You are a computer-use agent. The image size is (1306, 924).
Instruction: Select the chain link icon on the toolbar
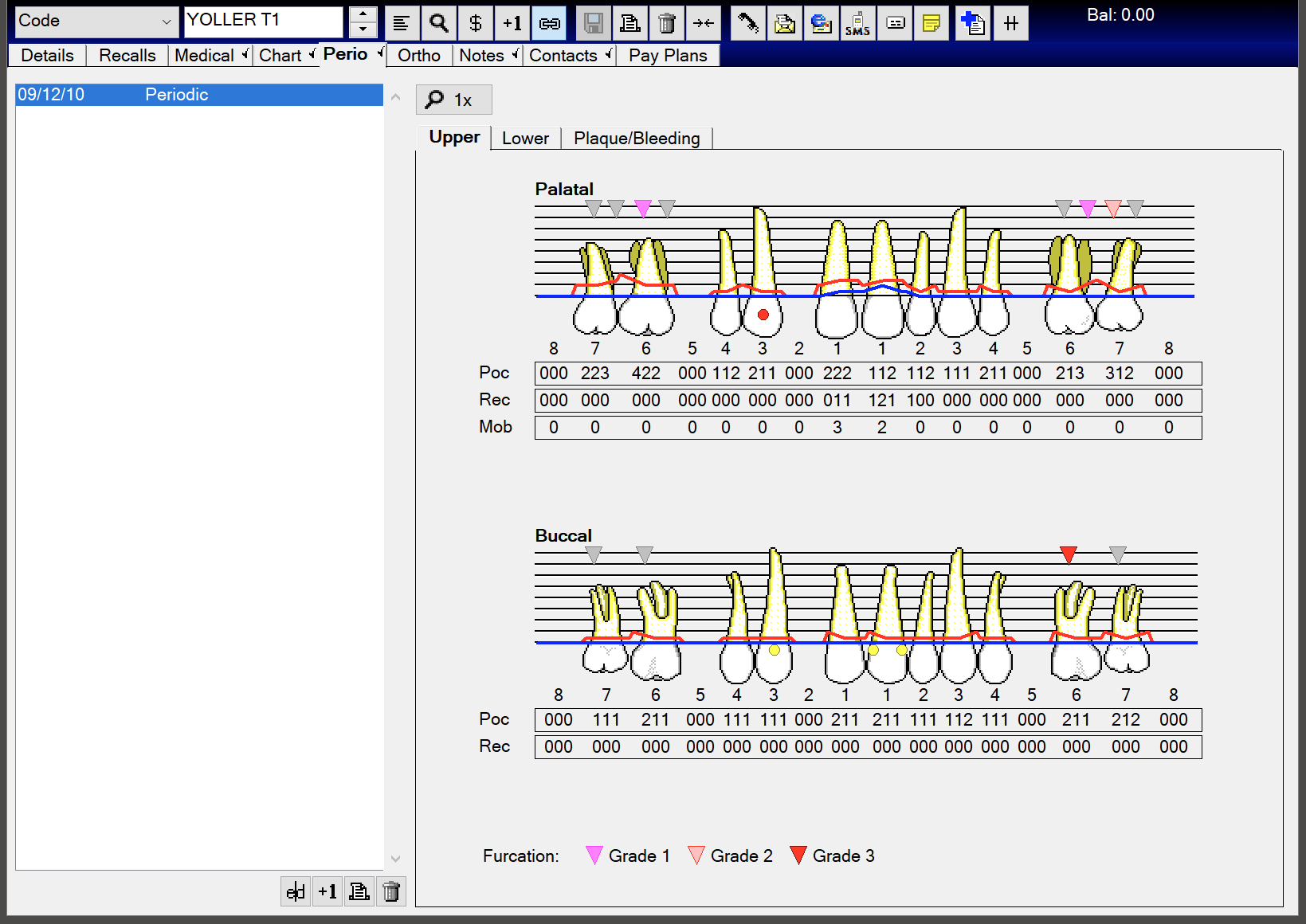[x=549, y=22]
